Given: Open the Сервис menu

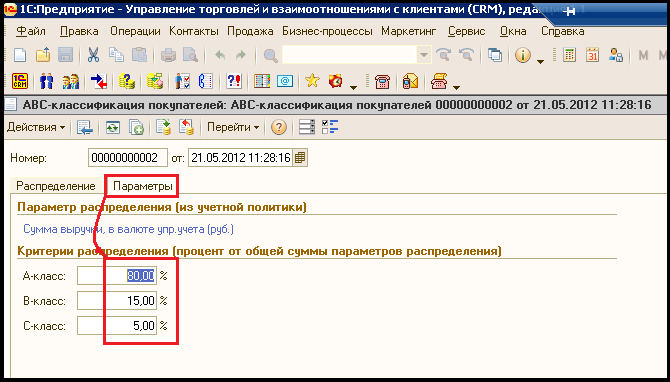Looking at the screenshot, I should [x=467, y=31].
